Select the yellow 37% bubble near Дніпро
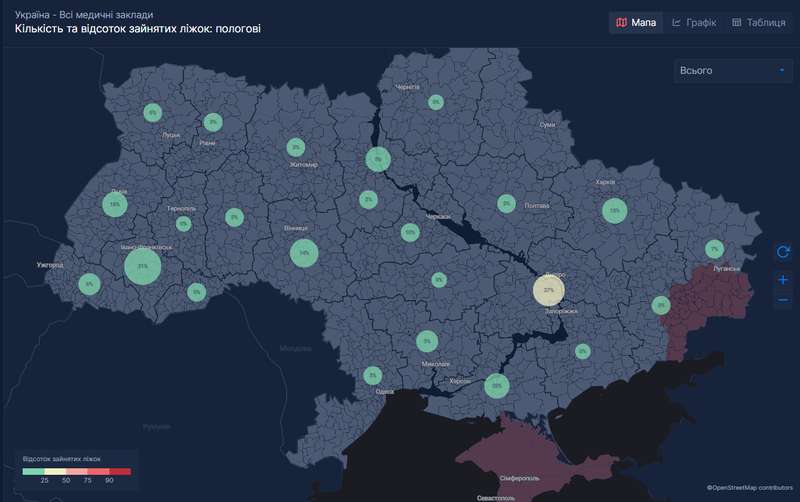The width and height of the screenshot is (800, 502). (x=548, y=290)
